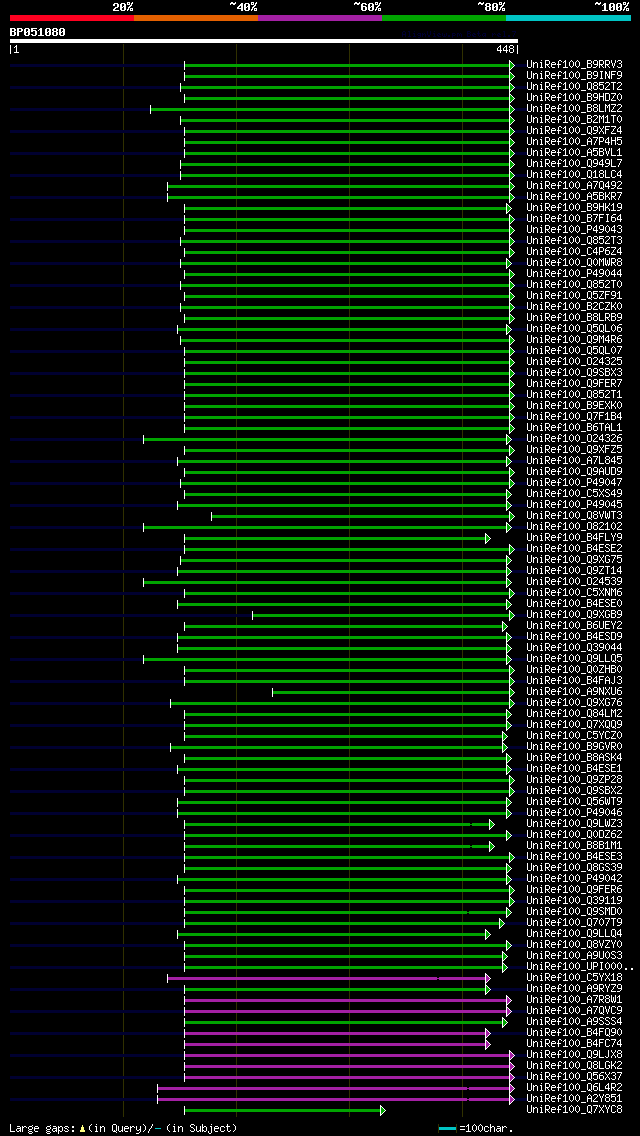640x1136 pixels.
Task: Click the UniRef100_Q9M4R6 entry
Action: tap(574, 339)
